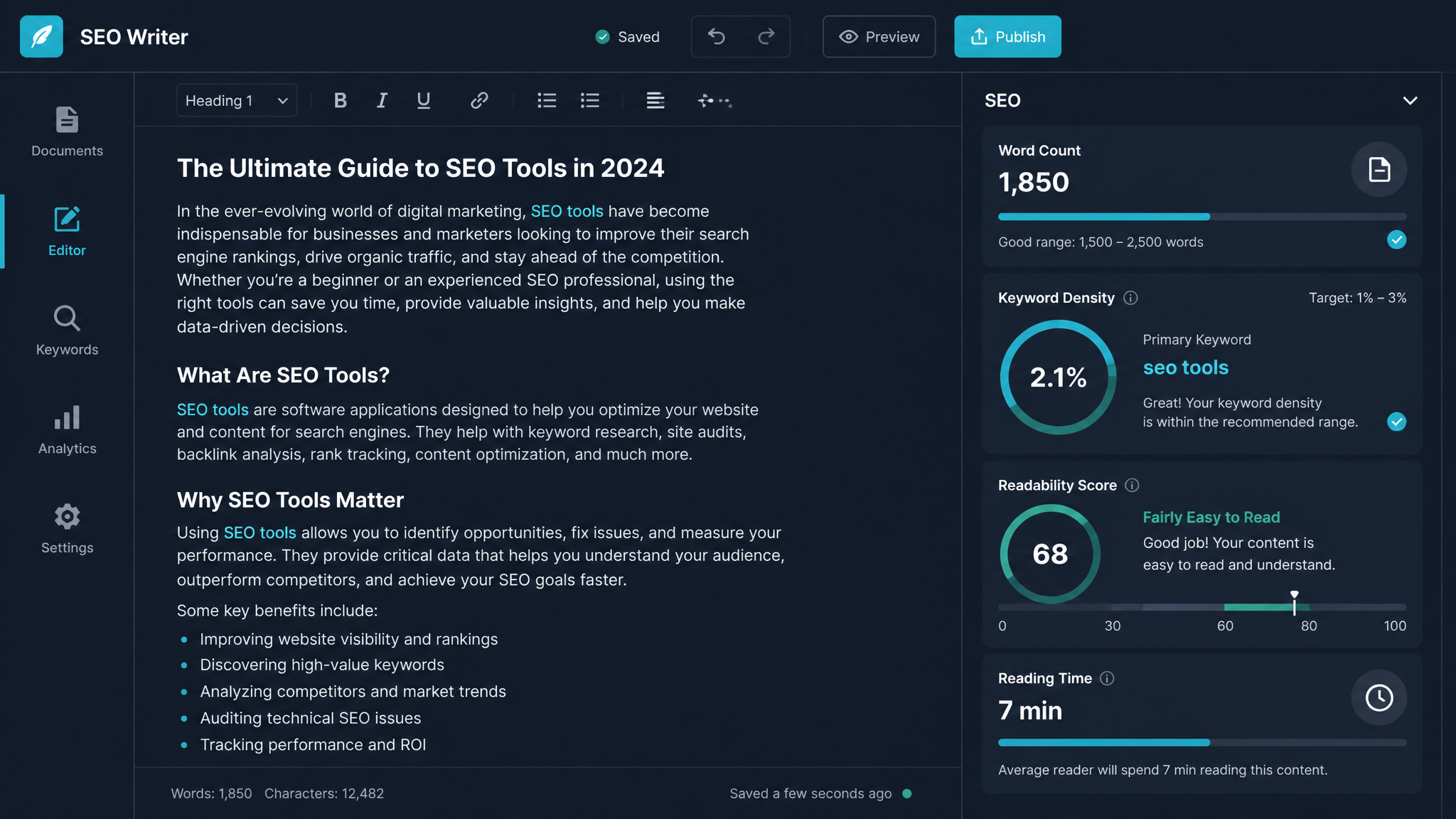Image resolution: width=1456 pixels, height=819 pixels.
Task: Switch to the Editor tab
Action: (x=67, y=232)
